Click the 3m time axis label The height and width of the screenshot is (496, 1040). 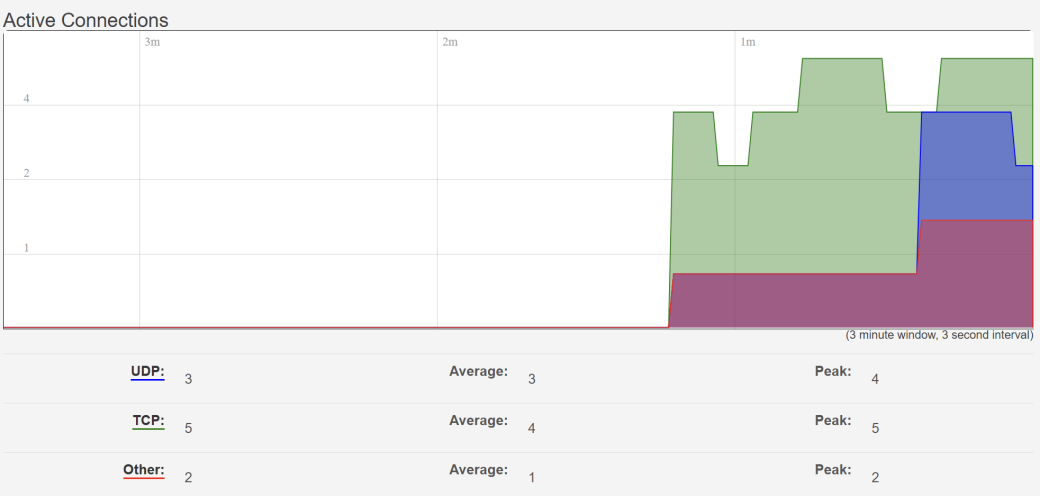coord(152,42)
